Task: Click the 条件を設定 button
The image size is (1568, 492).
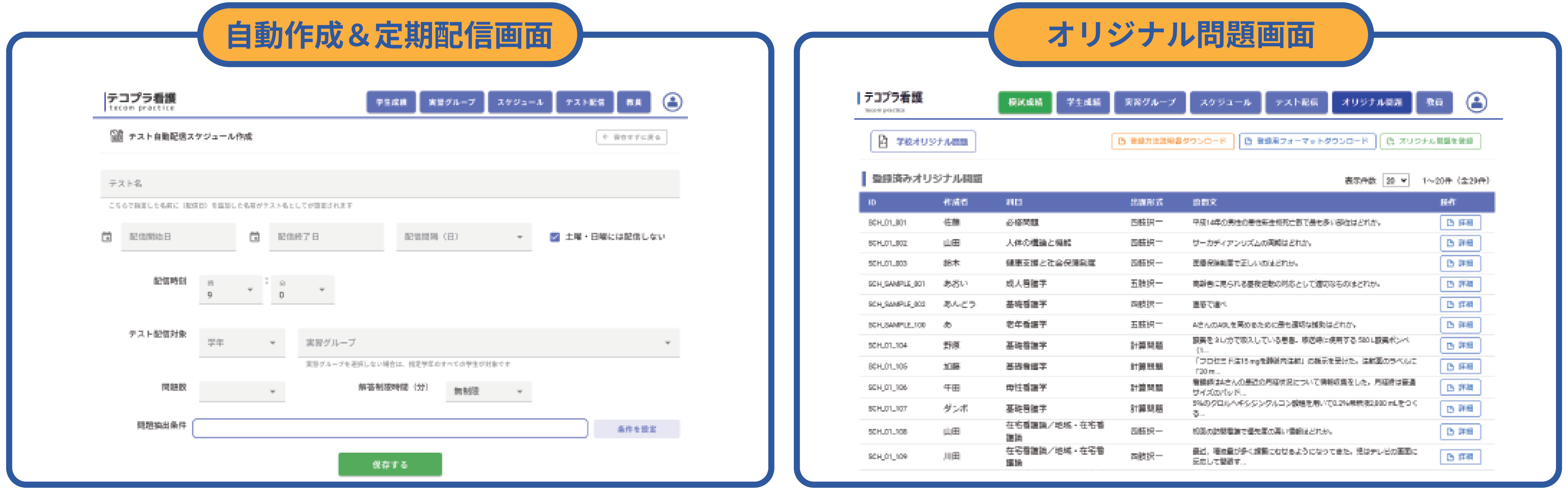Action: 637,429
